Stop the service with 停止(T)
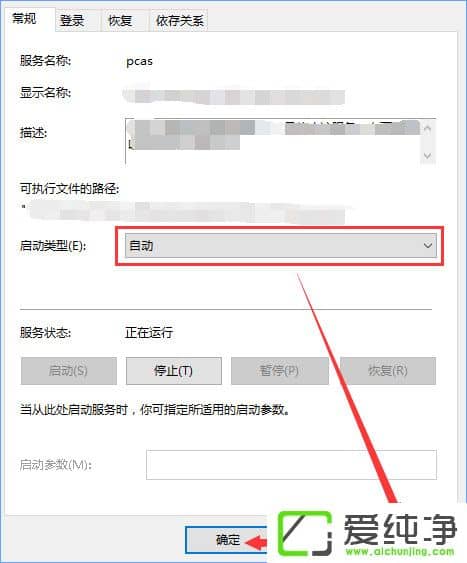The height and width of the screenshot is (563, 467). tap(174, 371)
